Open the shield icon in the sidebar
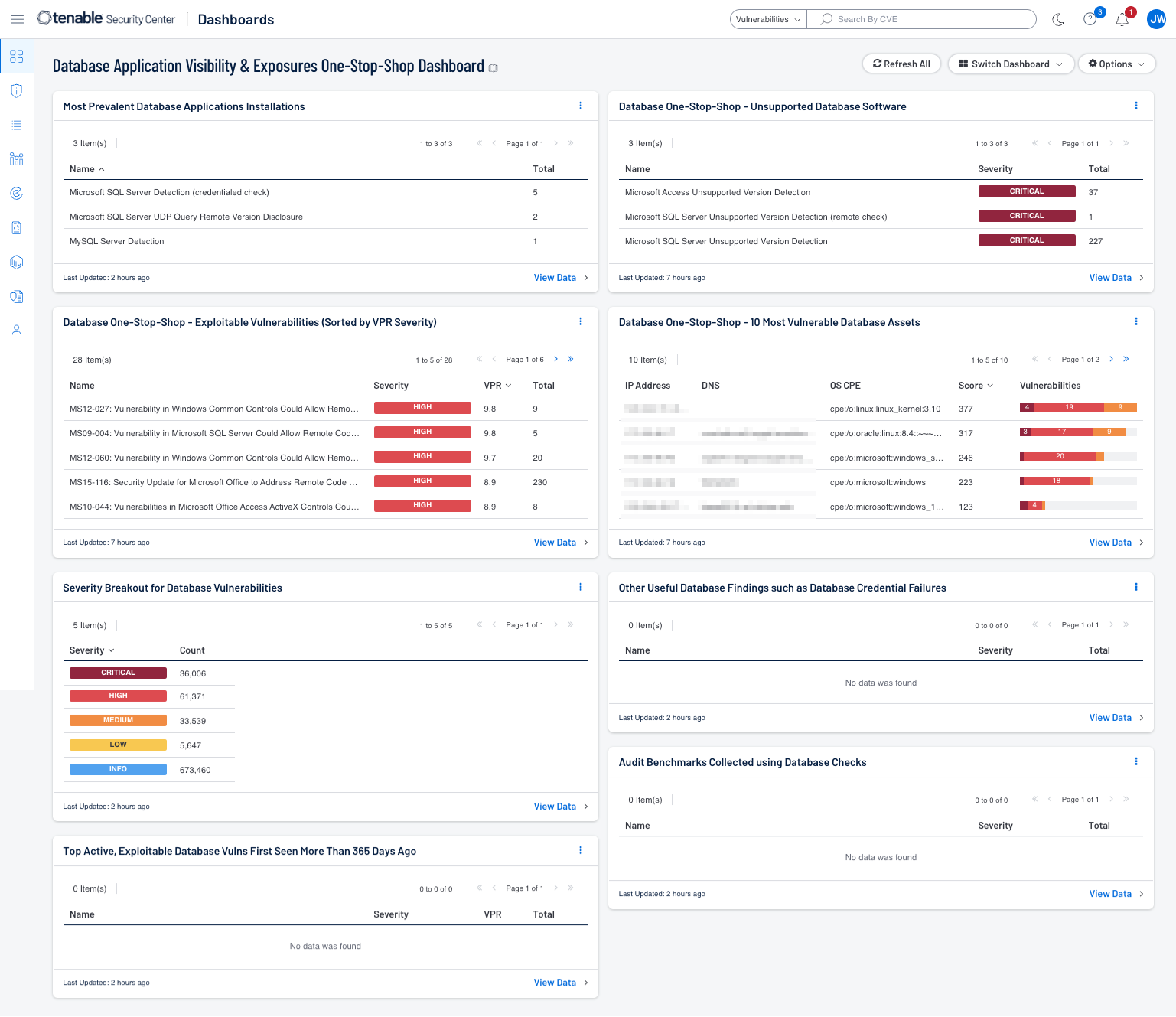Image resolution: width=1176 pixels, height=1017 pixels. pos(16,90)
